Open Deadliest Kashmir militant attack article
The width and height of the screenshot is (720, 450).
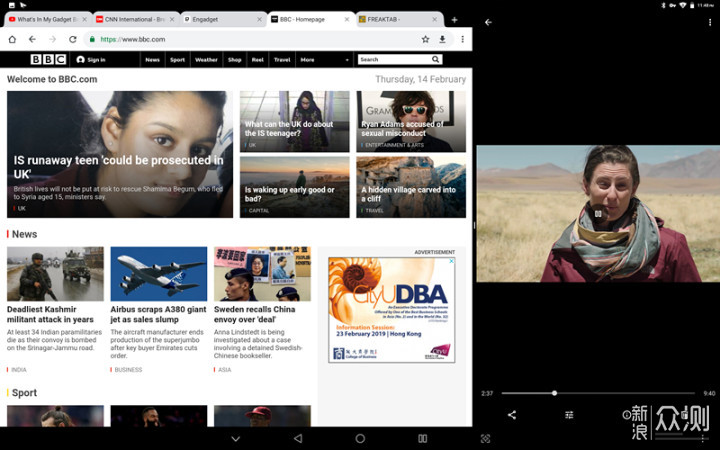[x=50, y=315]
